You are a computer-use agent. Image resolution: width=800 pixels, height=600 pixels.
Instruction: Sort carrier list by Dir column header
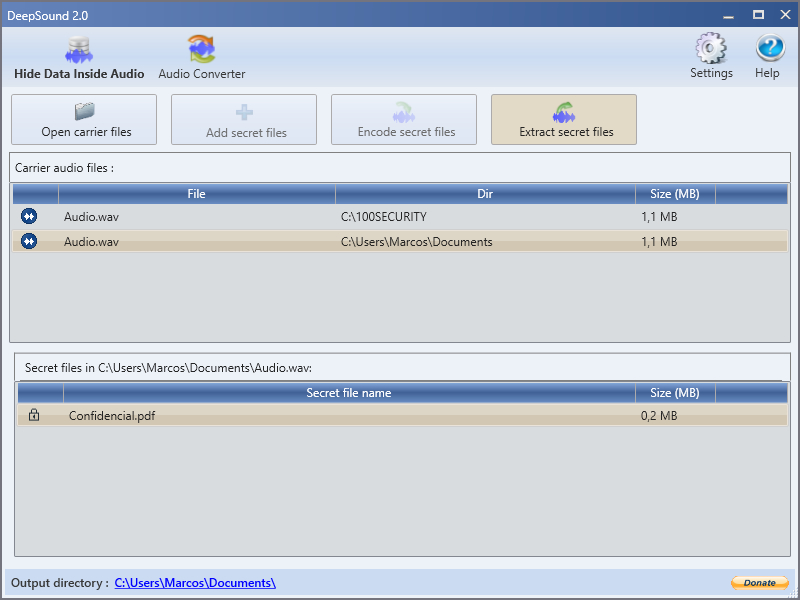click(485, 194)
